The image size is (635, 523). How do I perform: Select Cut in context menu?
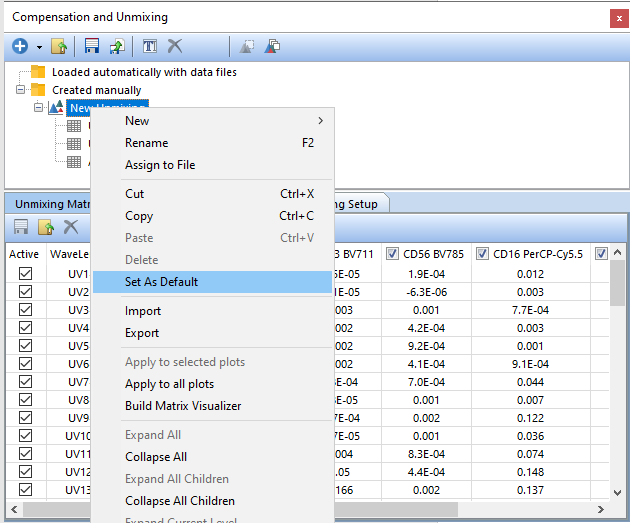tap(212, 194)
